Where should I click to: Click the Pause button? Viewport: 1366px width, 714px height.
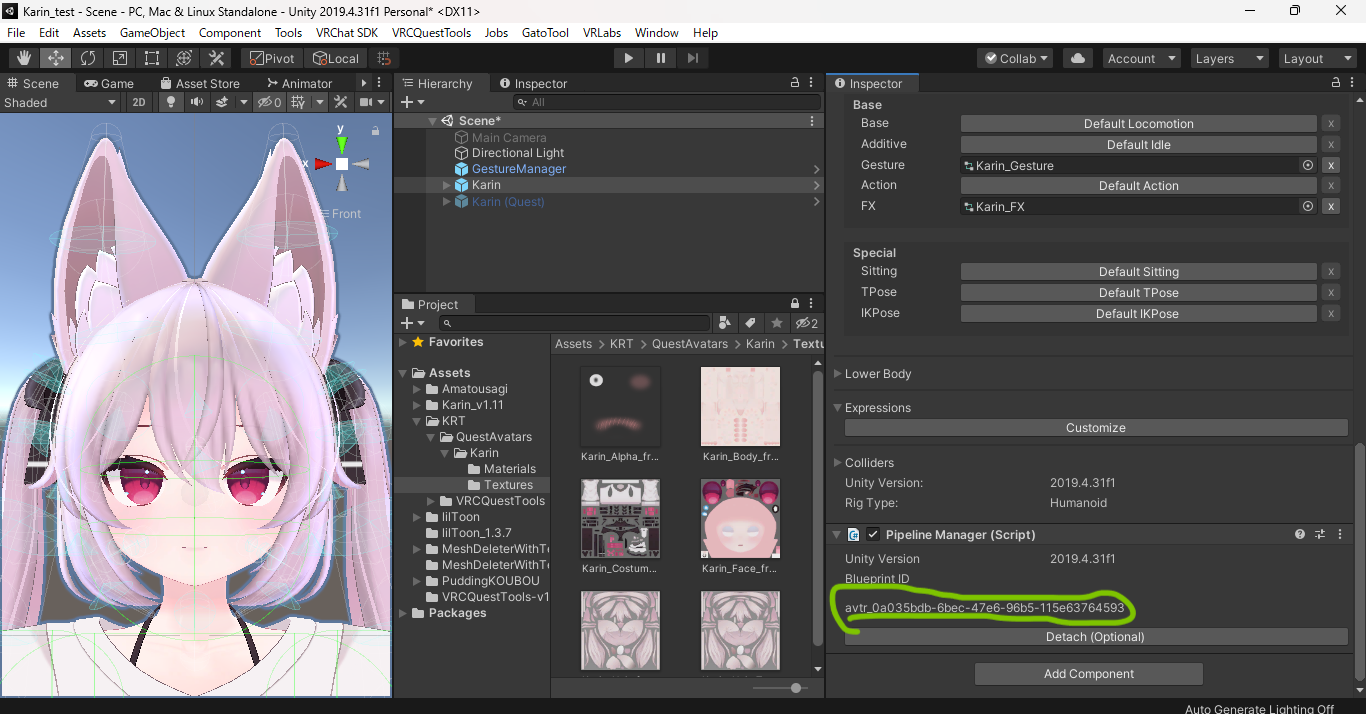660,58
